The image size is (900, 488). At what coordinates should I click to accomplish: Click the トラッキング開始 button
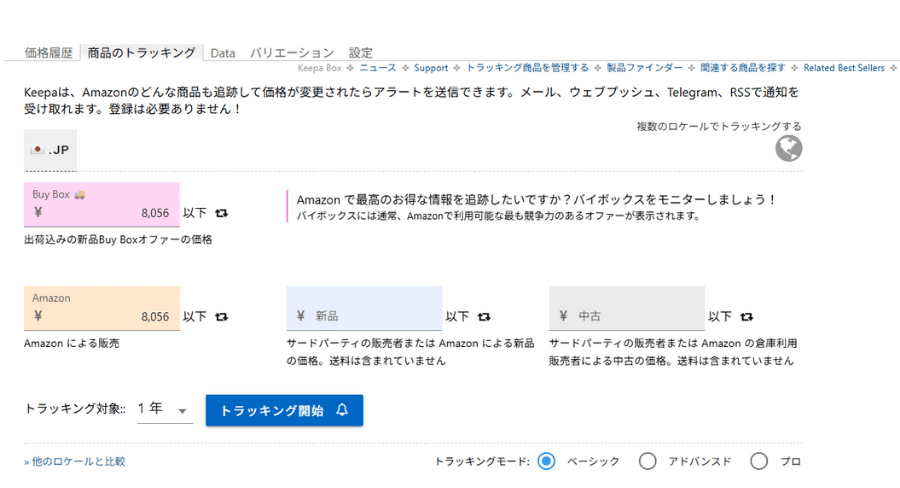click(284, 410)
